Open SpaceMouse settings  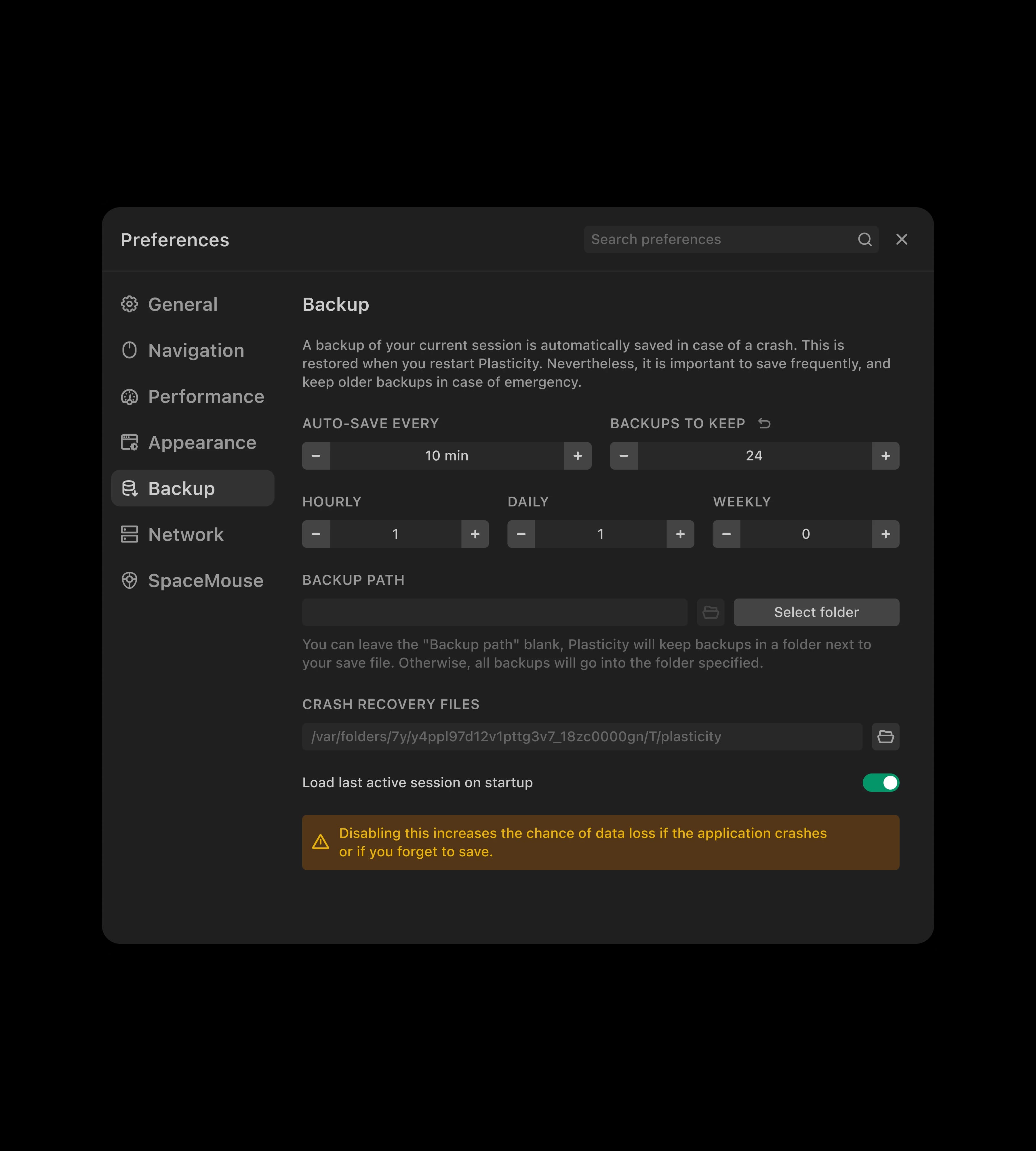click(x=193, y=580)
